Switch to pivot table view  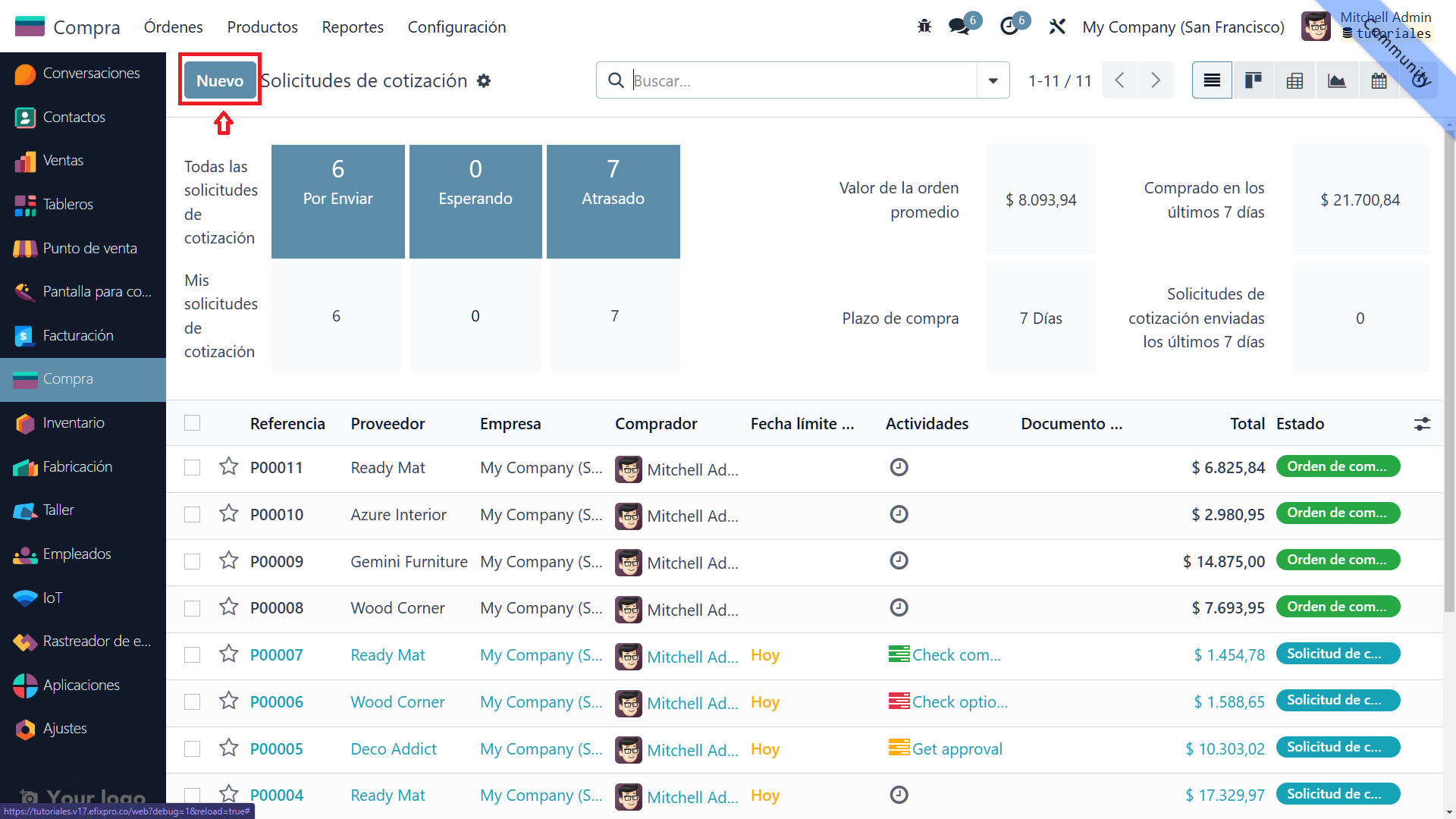click(1294, 80)
